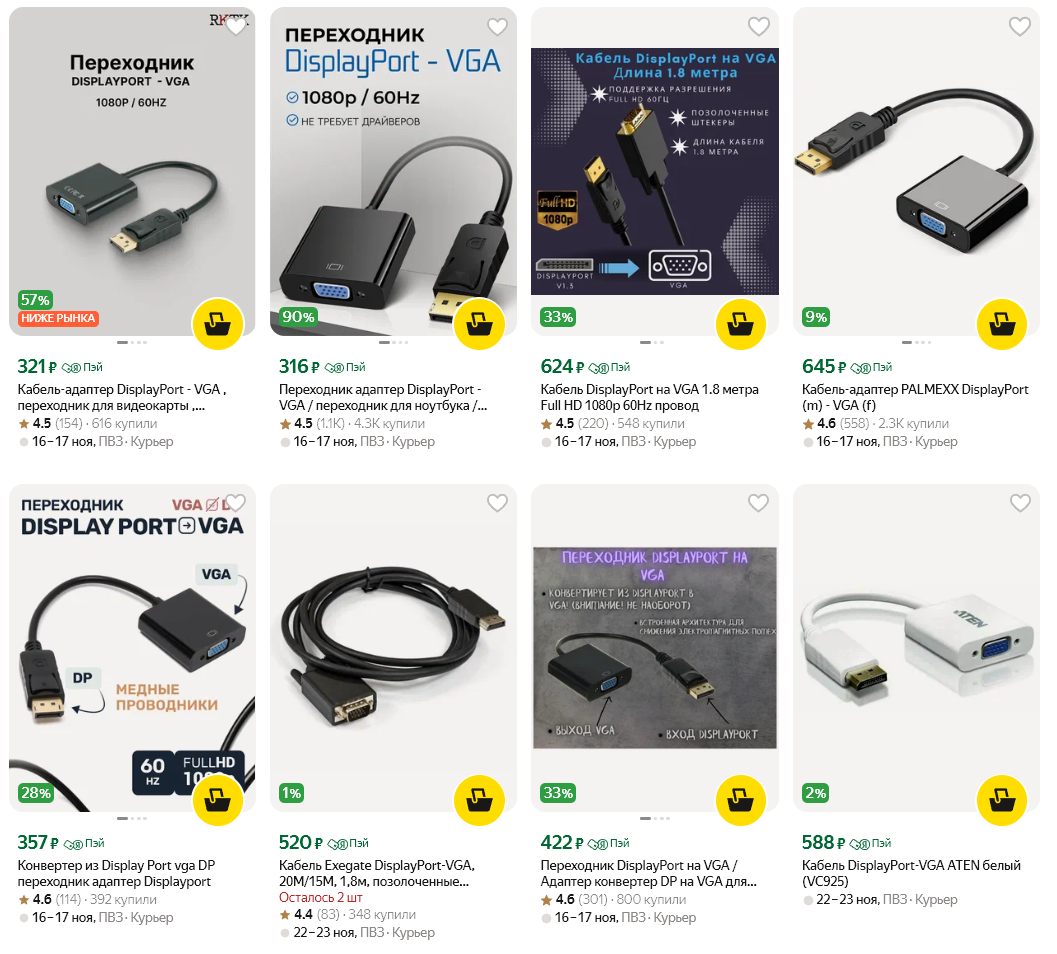
Task: Open Кабель Exegate DisplayPort-VGA title link
Action: [377, 873]
